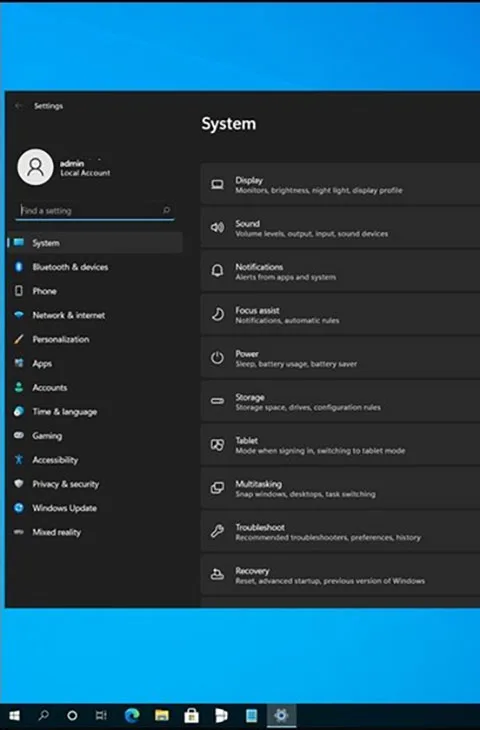The width and height of the screenshot is (480, 730).
Task: Click the Sound speaker icon
Action: tap(217, 227)
